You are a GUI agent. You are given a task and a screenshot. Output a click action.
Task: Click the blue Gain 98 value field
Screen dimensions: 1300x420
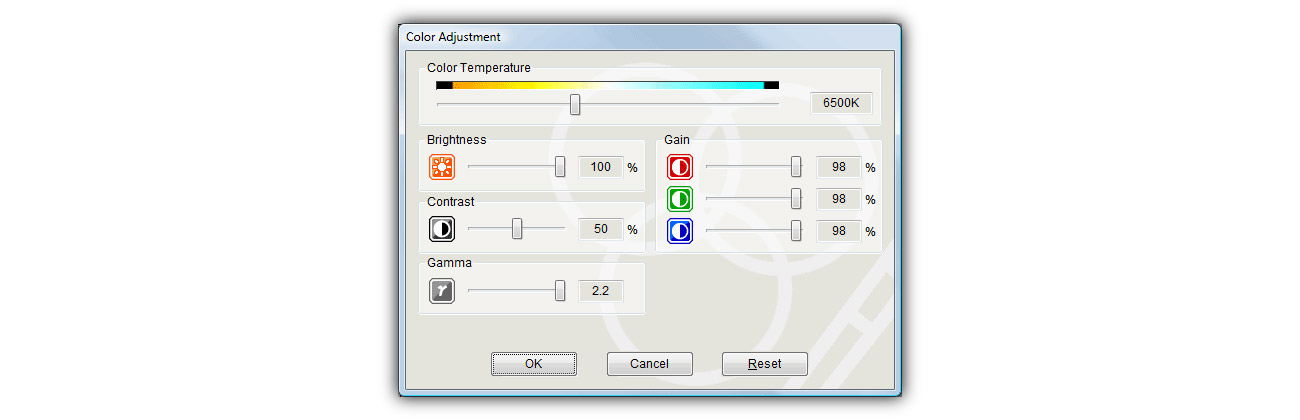[x=839, y=231]
